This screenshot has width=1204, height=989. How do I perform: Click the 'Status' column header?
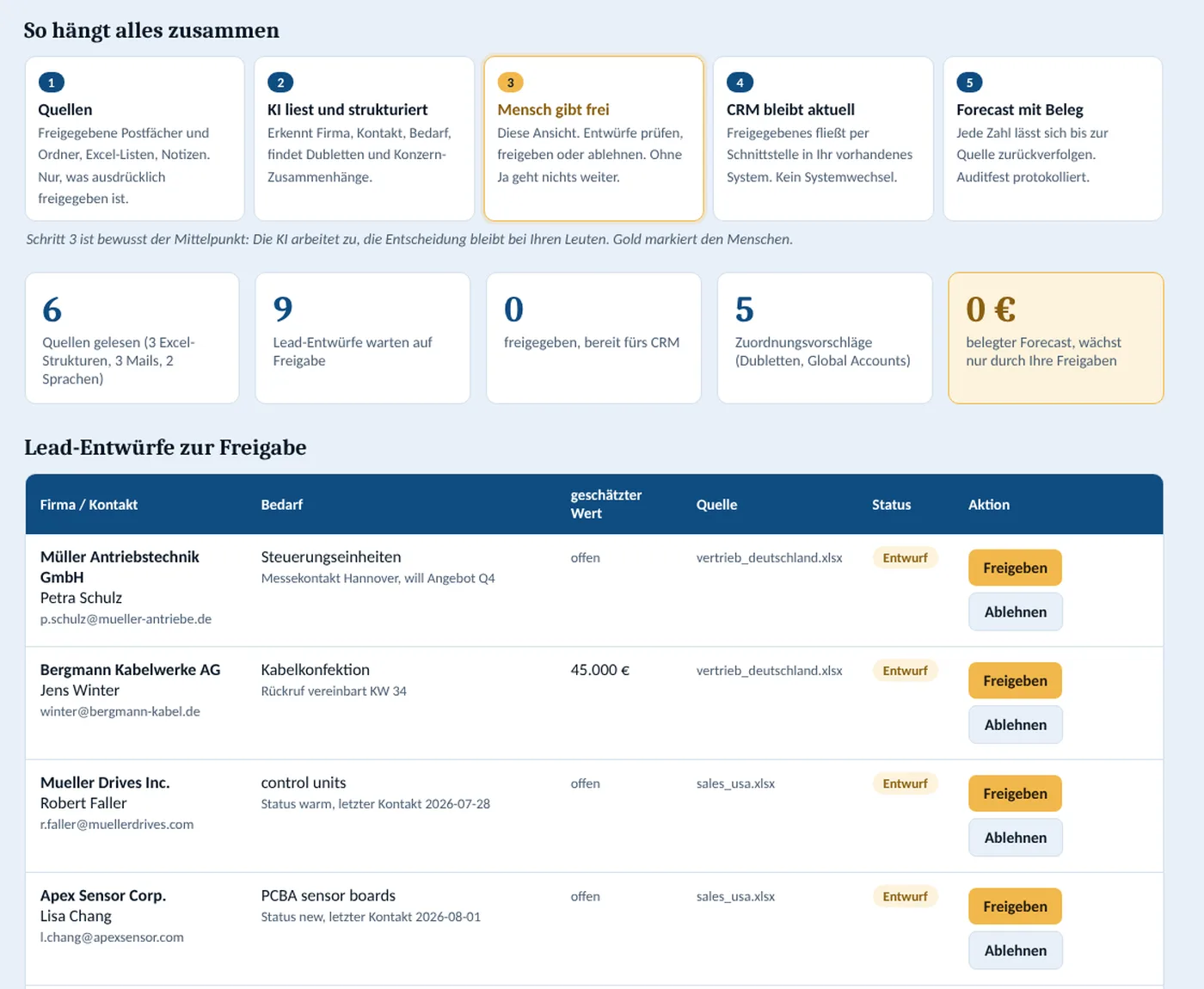coord(891,505)
